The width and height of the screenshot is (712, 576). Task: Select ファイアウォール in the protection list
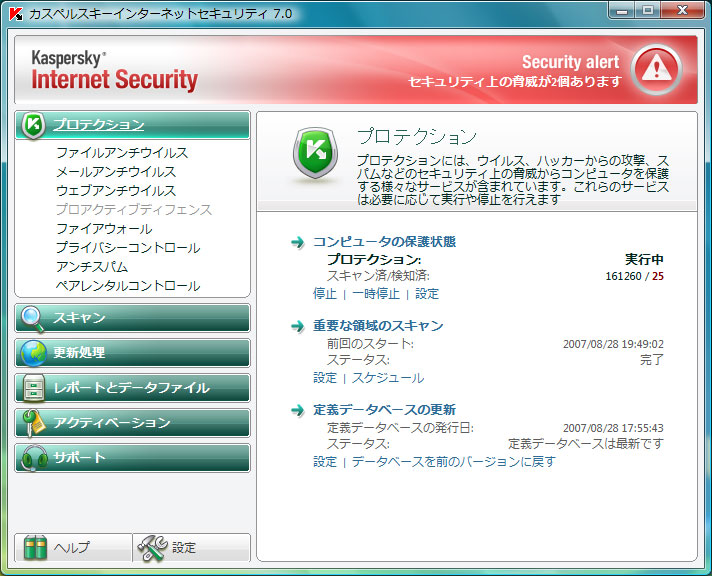(104, 228)
